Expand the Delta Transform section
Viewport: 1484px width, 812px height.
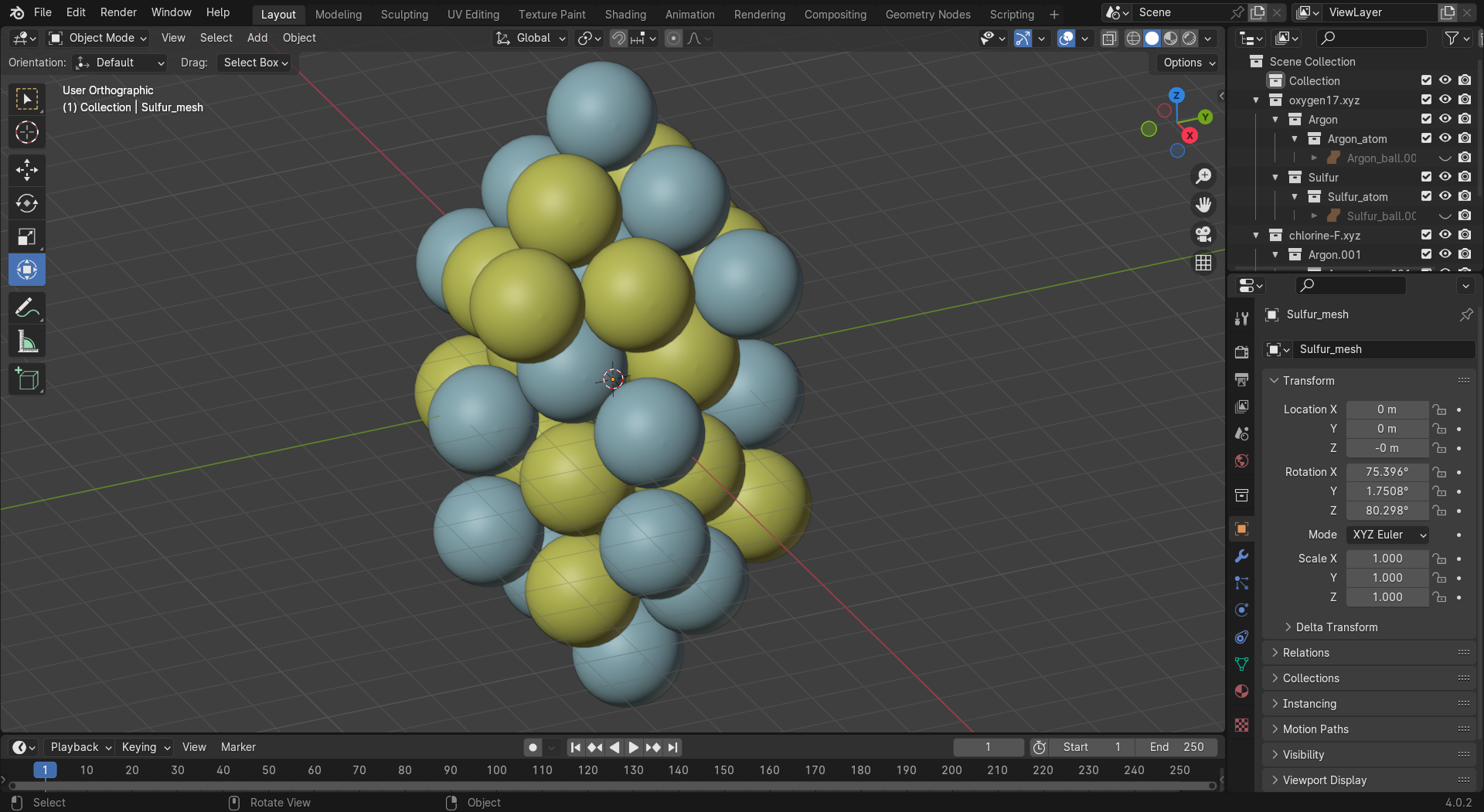[1336, 627]
